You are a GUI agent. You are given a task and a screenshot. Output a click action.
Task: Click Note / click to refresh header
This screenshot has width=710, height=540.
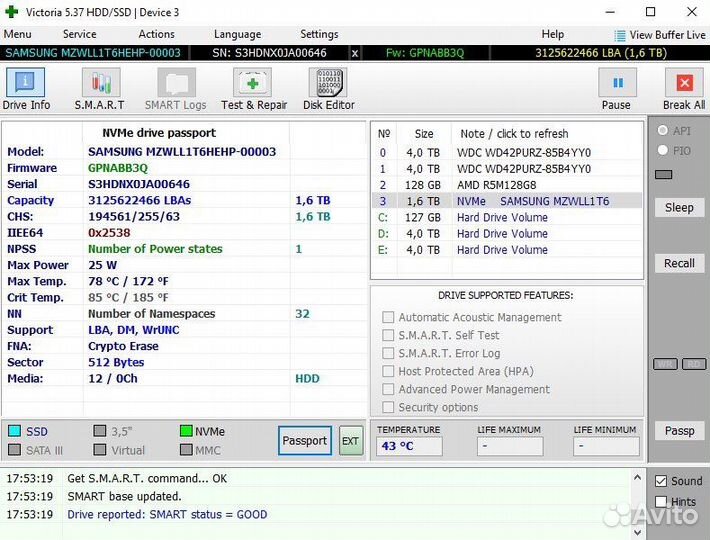click(514, 134)
